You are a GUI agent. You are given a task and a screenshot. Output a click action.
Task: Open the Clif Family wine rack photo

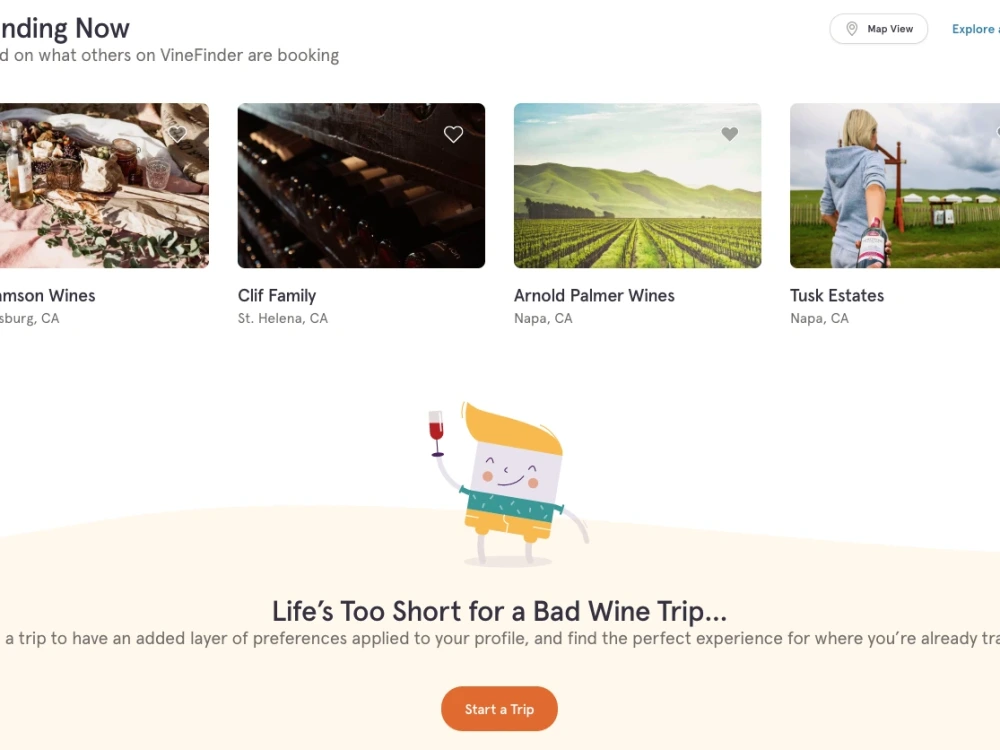point(361,186)
